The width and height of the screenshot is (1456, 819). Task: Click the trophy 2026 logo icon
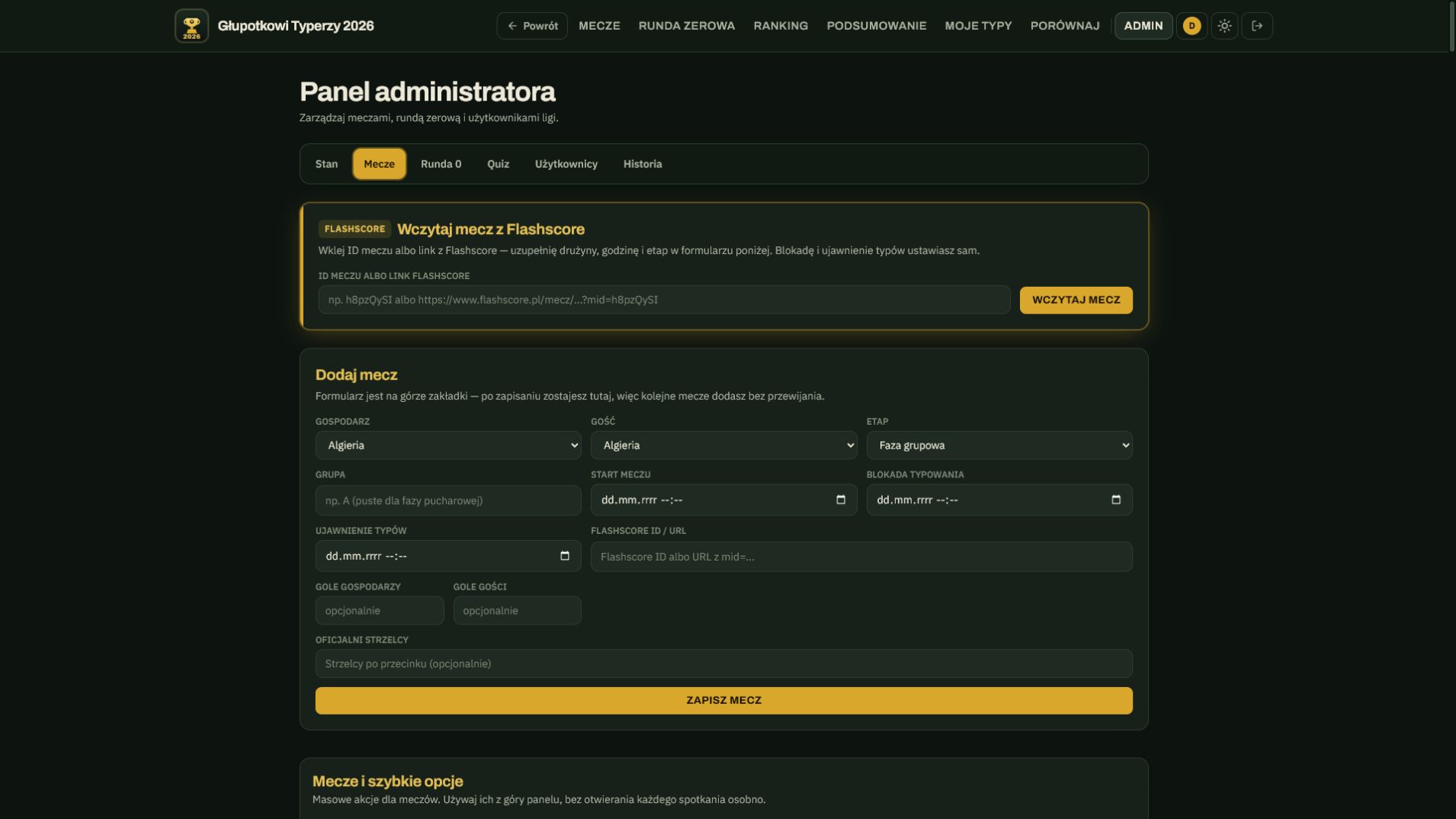tap(191, 26)
